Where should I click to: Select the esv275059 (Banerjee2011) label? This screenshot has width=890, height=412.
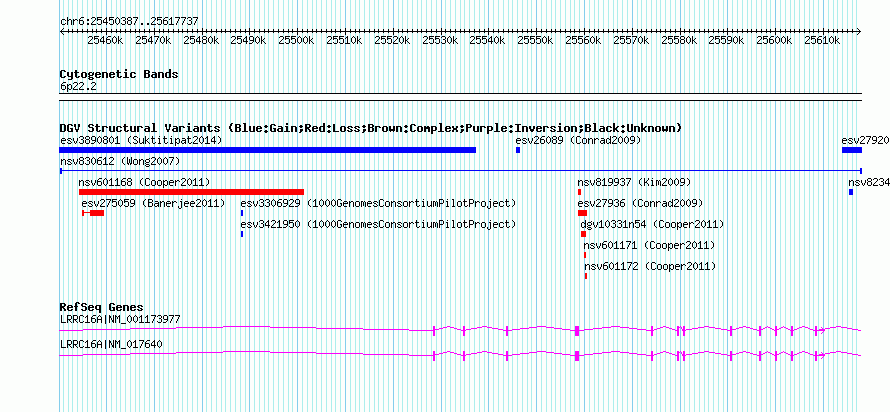(x=153, y=203)
